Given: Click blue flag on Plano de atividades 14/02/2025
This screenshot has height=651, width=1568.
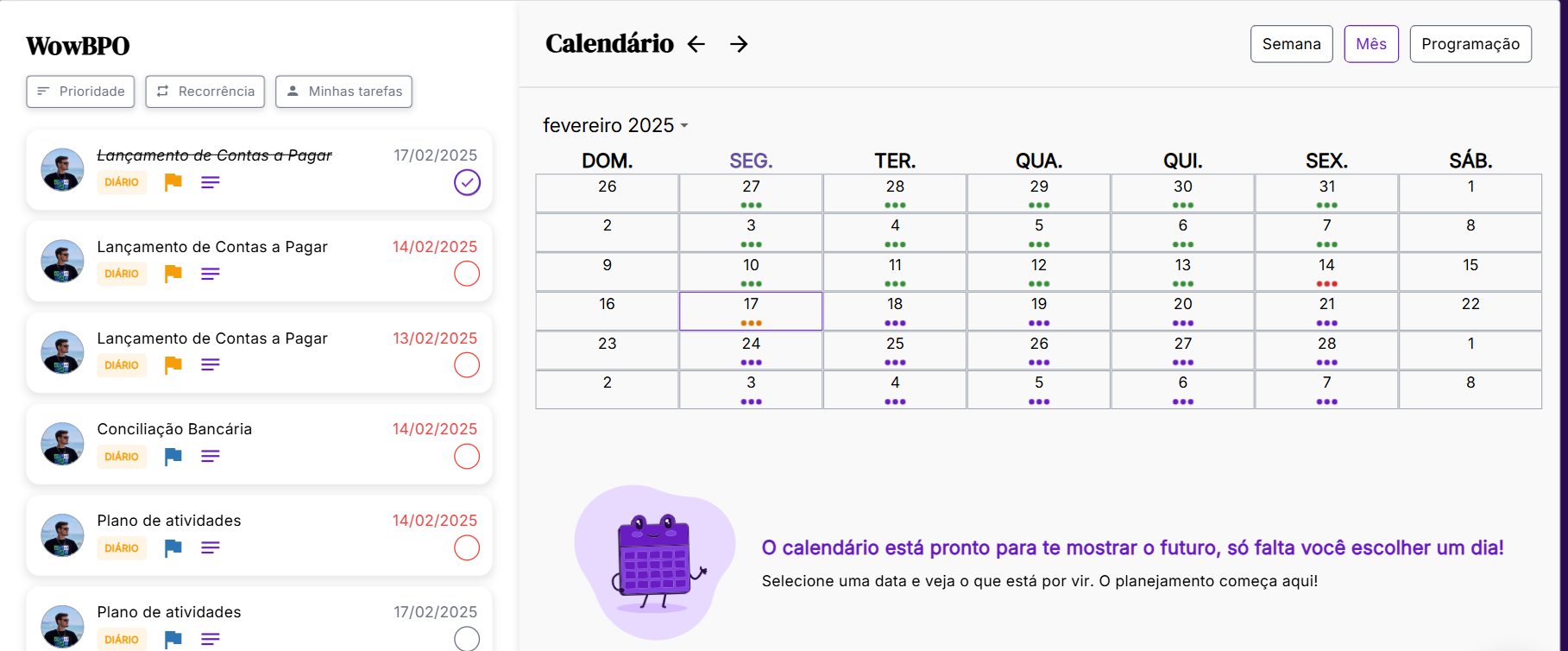Looking at the screenshot, I should pyautogui.click(x=173, y=547).
